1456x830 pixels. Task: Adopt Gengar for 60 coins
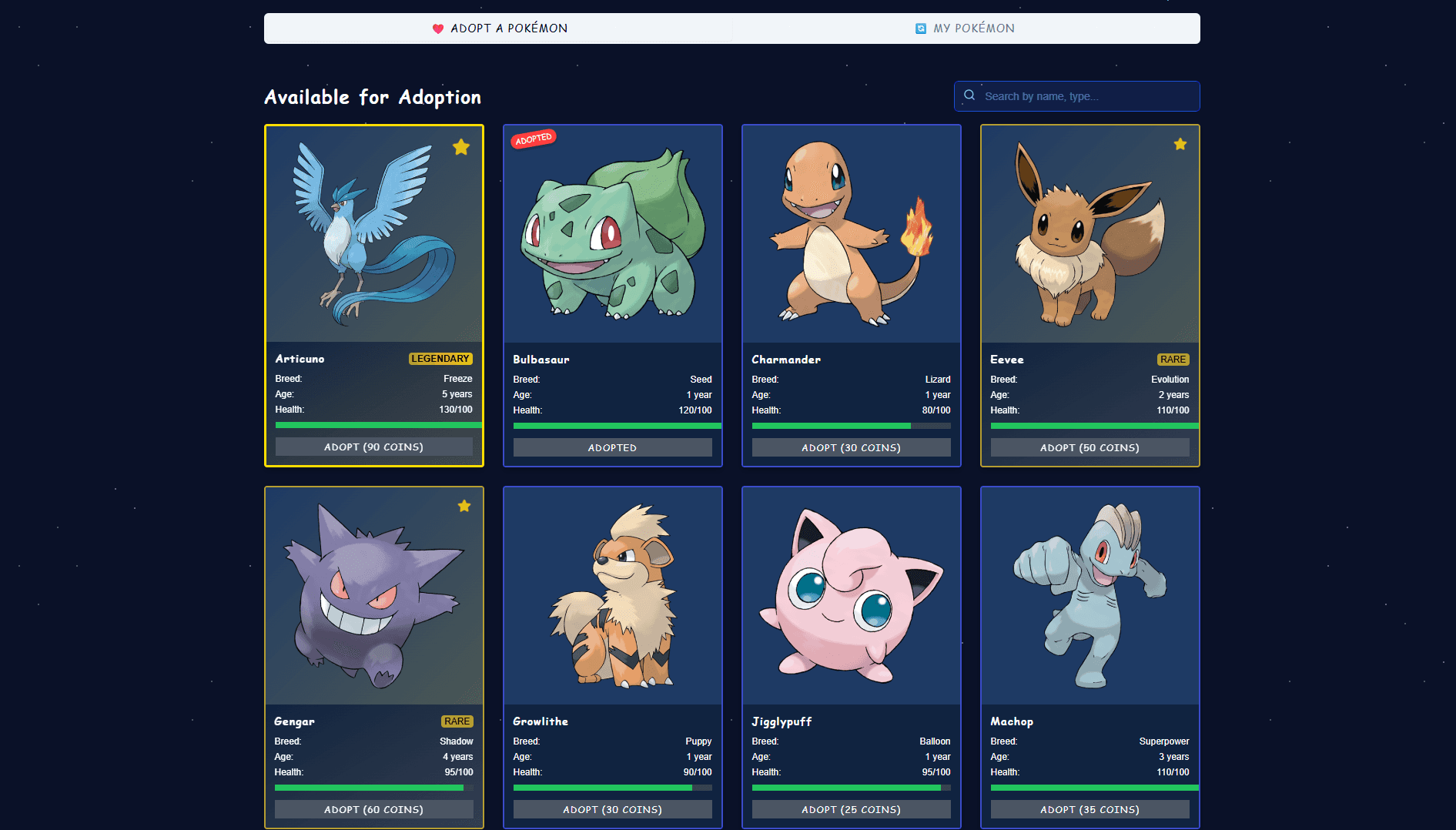click(374, 809)
